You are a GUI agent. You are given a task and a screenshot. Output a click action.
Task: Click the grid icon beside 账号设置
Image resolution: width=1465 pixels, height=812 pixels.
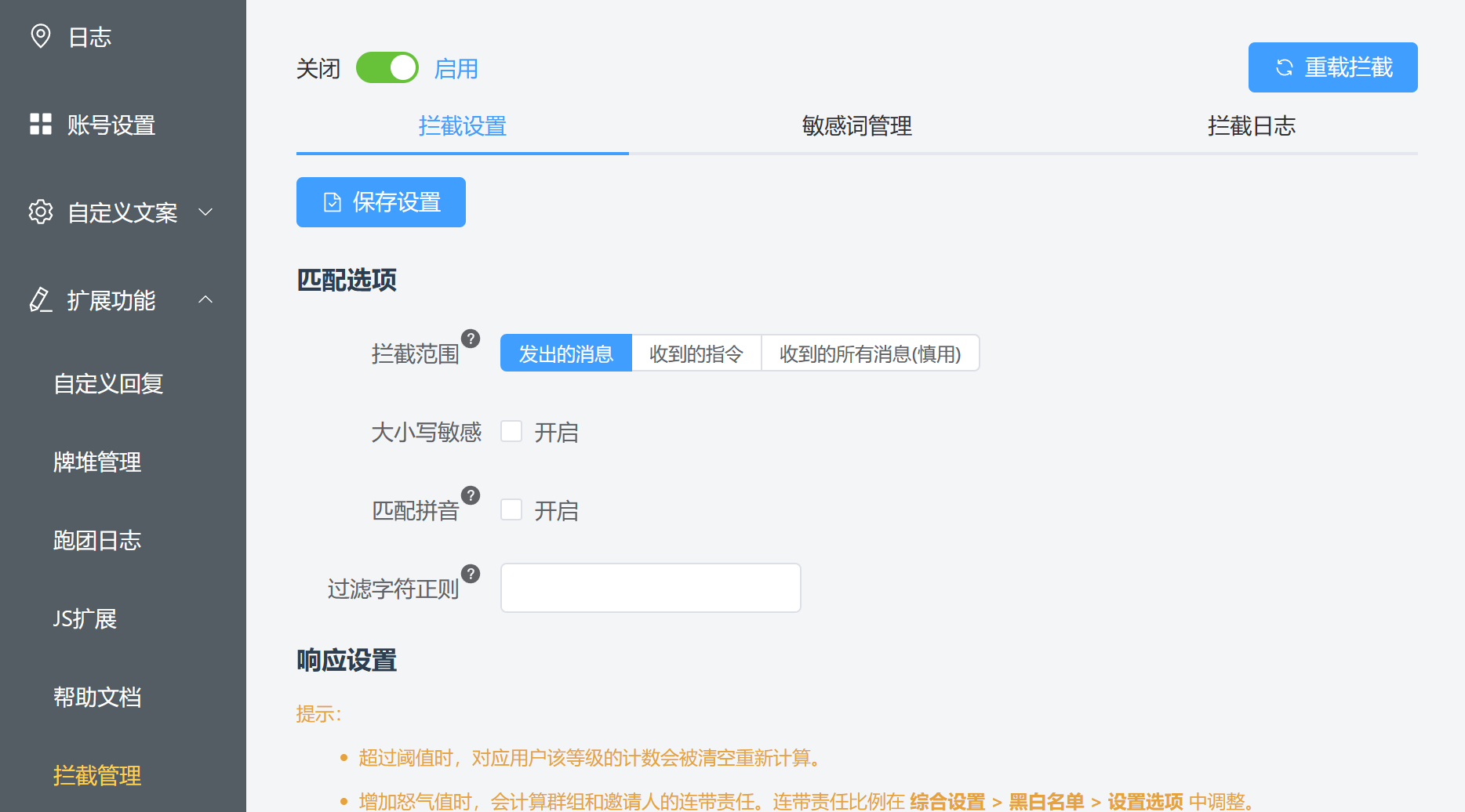(x=40, y=125)
